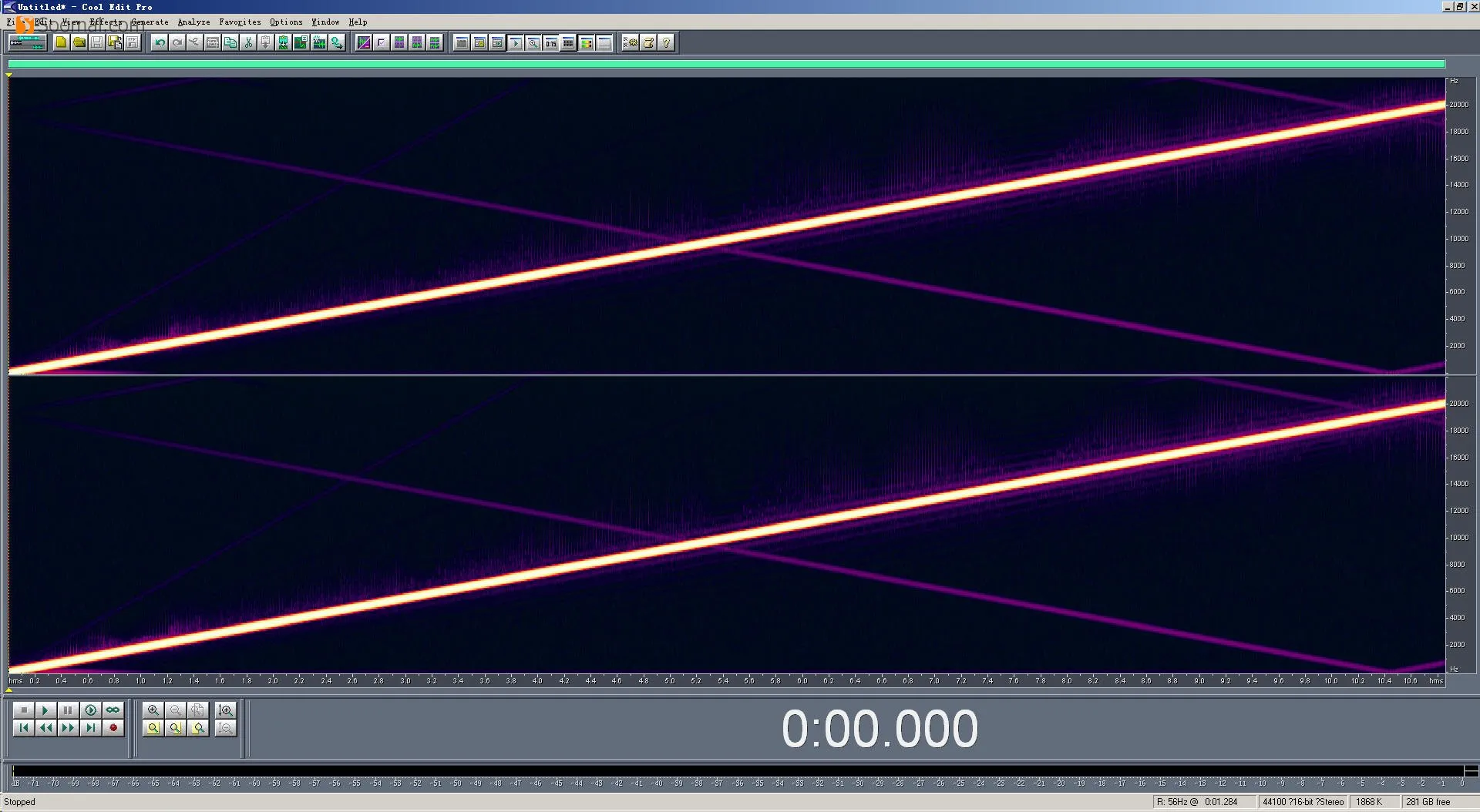Click the toolbar magnifier window icon
Viewport: 1480px width, 812px height.
(533, 43)
